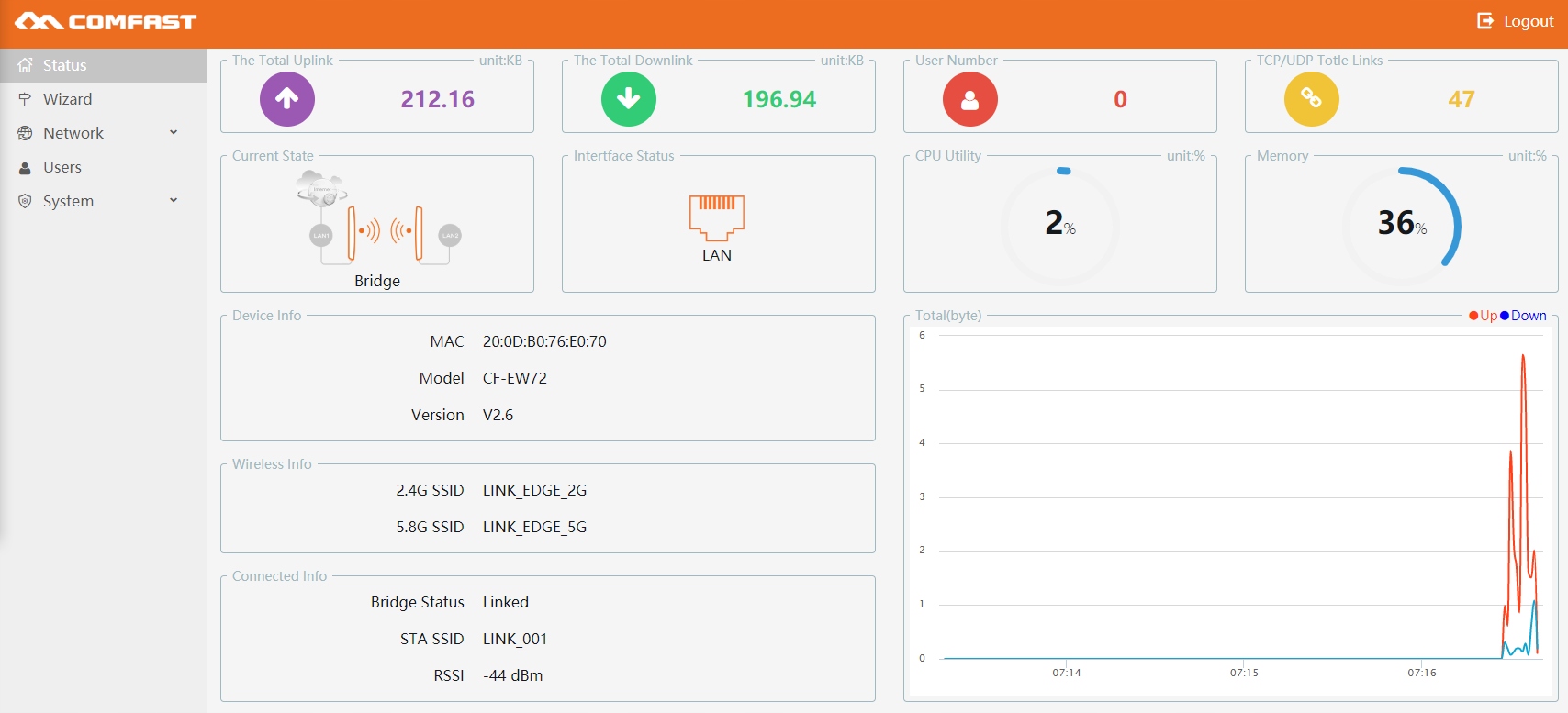Expand the Network menu chevron
1568x713 pixels.
point(174,133)
